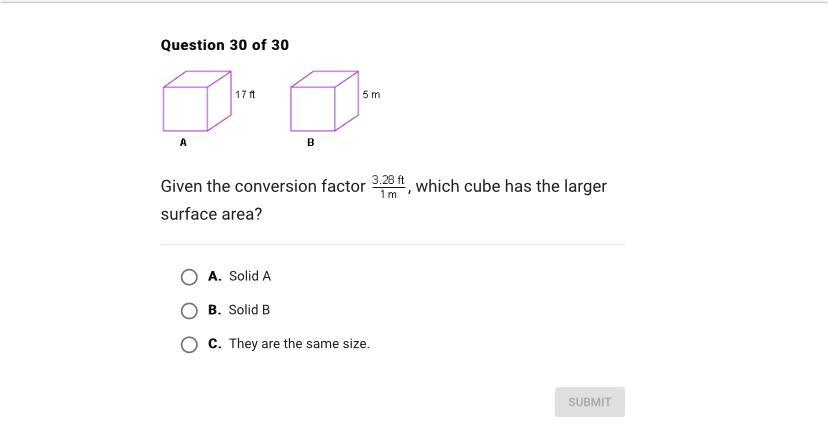Click the bold letter A option label

click(x=214, y=276)
